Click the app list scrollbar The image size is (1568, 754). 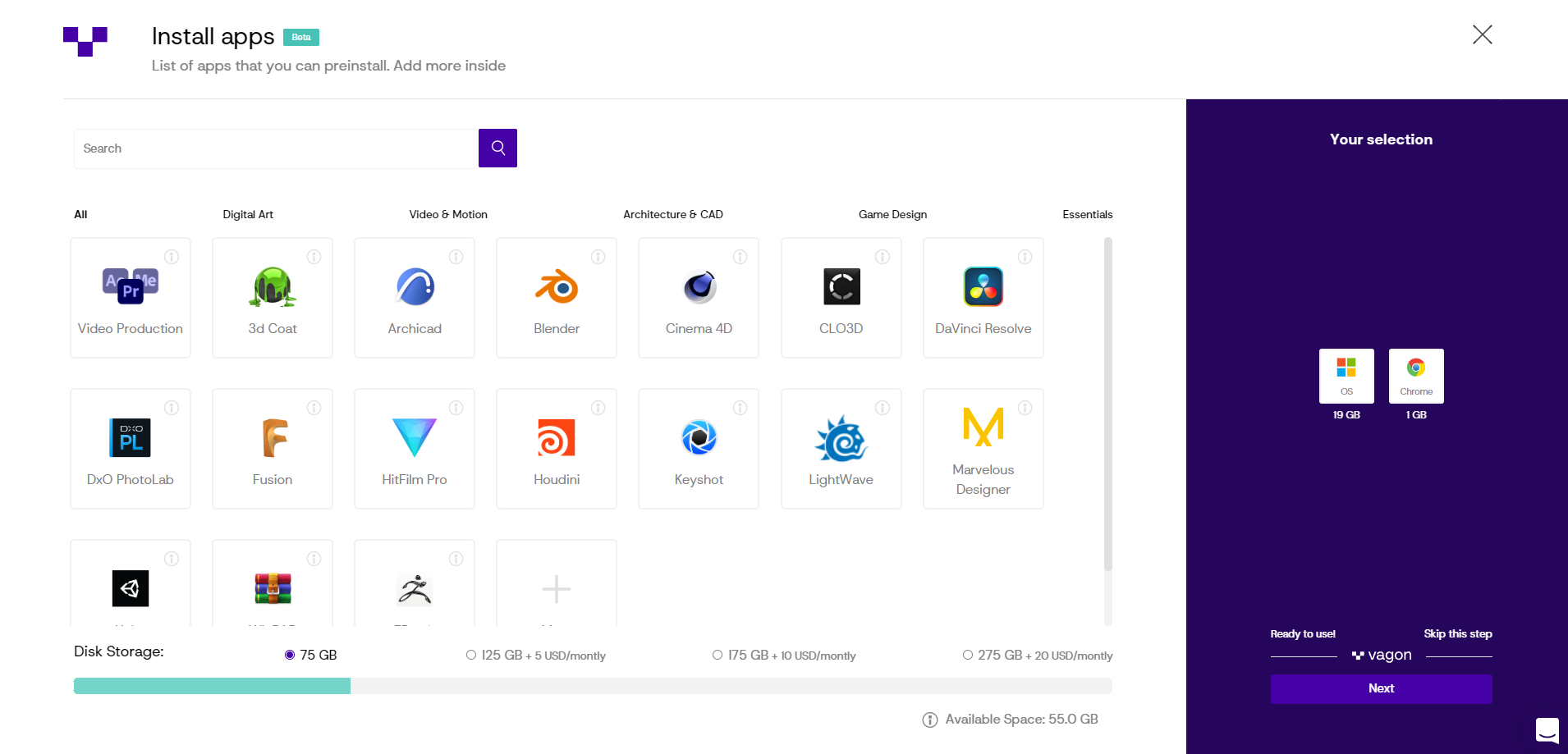click(x=1108, y=404)
